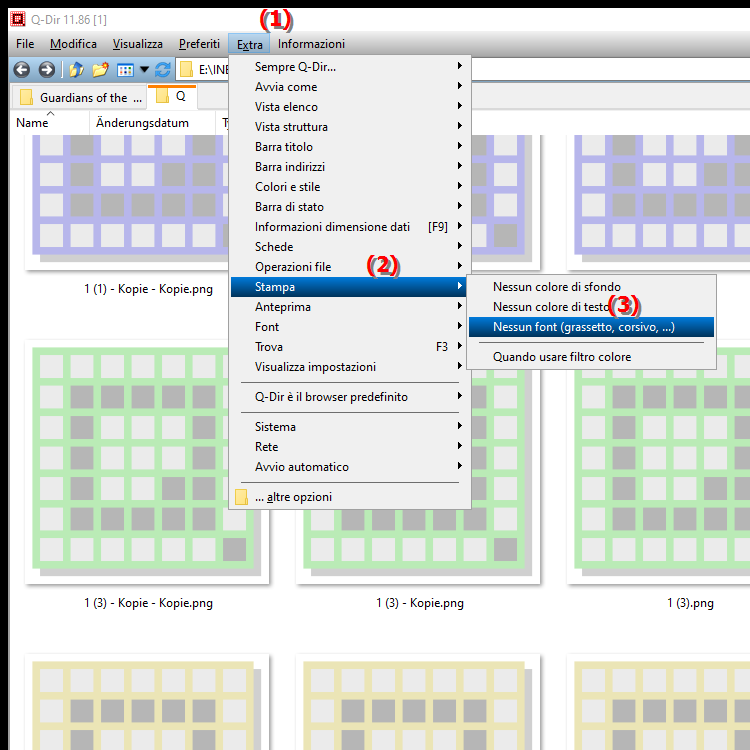Choose Quando usare filtro colore
This screenshot has height=750, width=750.
click(591, 357)
